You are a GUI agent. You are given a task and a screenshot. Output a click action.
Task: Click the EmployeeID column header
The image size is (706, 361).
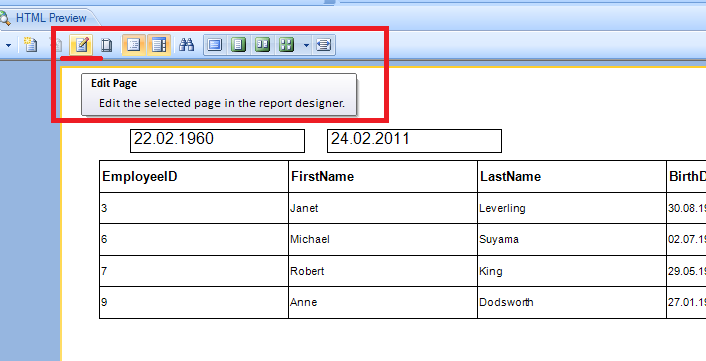[x=194, y=176]
